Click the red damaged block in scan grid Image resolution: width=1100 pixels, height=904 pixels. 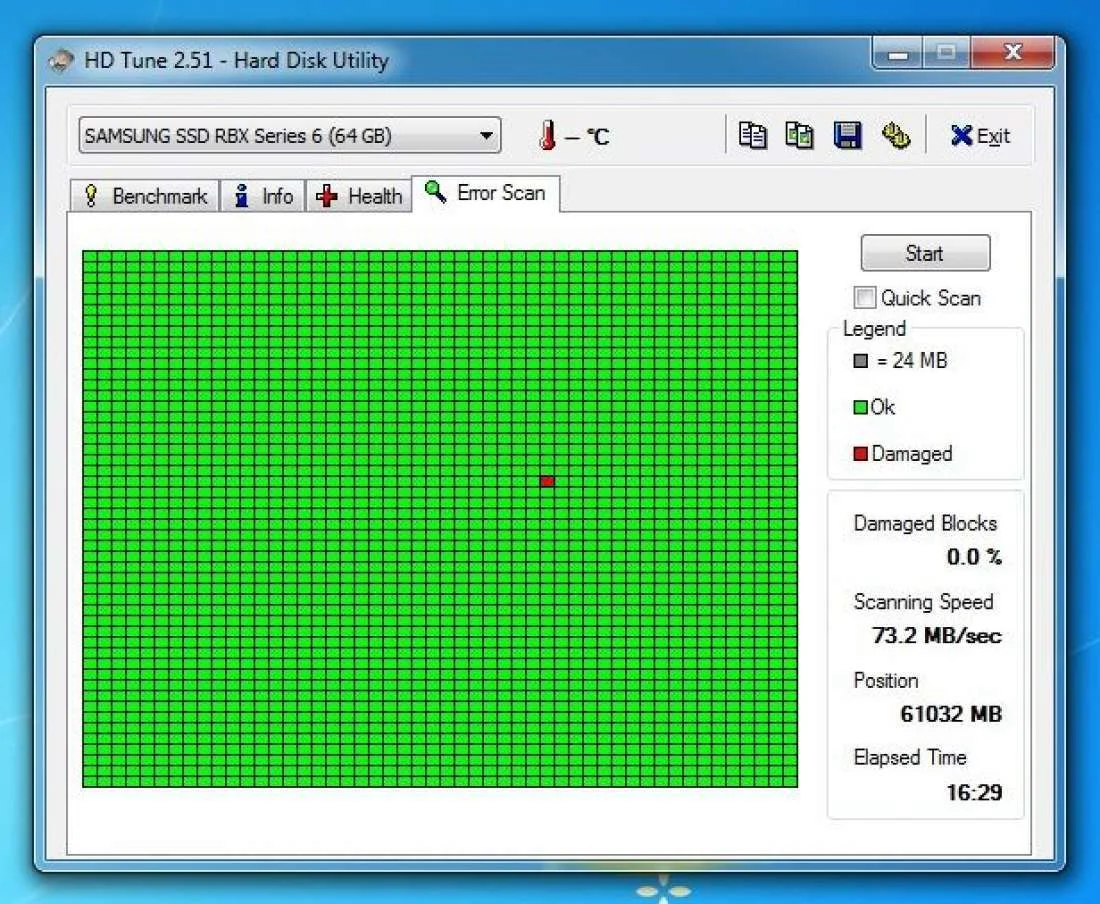(548, 481)
